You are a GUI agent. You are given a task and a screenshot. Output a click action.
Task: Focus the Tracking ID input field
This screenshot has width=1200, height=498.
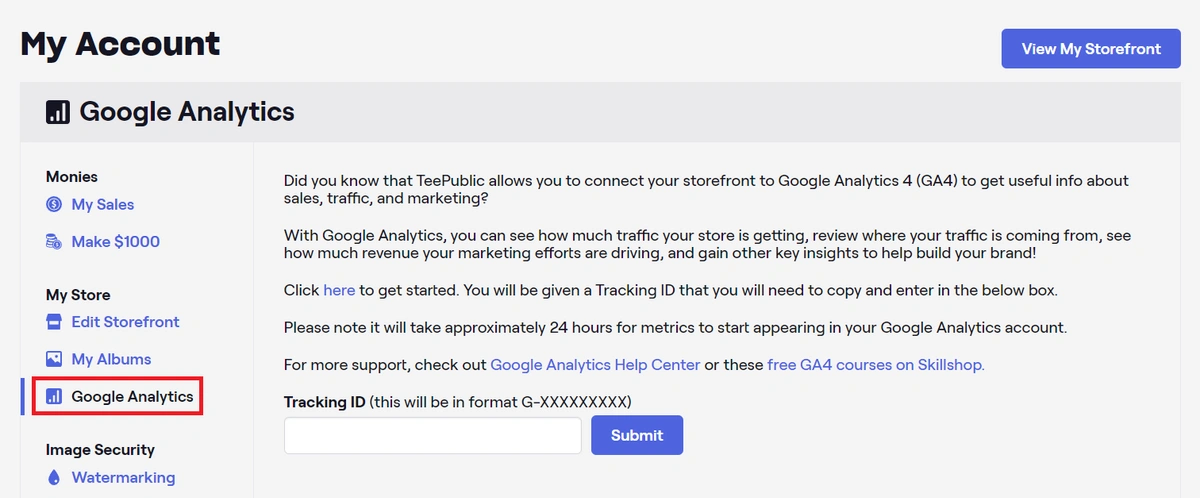coord(433,435)
